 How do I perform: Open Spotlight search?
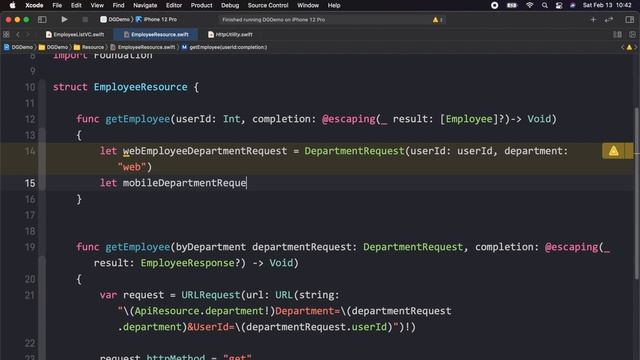tap(544, 5)
